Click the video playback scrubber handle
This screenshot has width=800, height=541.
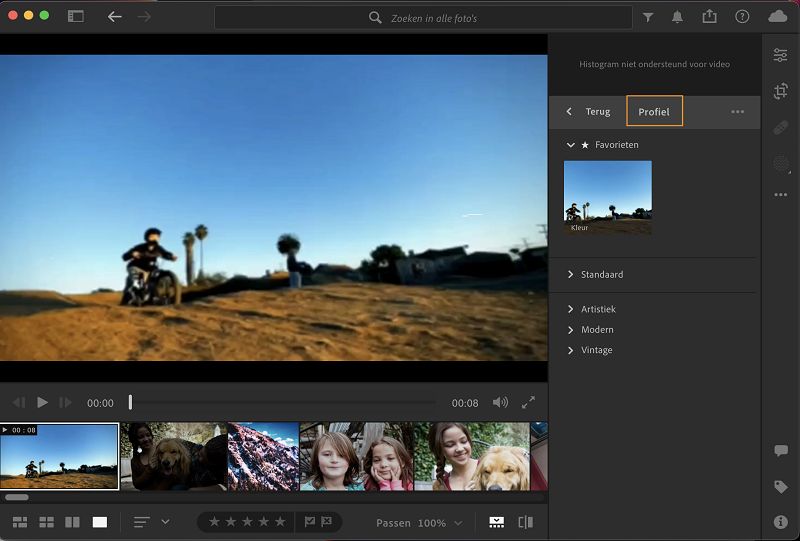coord(131,402)
